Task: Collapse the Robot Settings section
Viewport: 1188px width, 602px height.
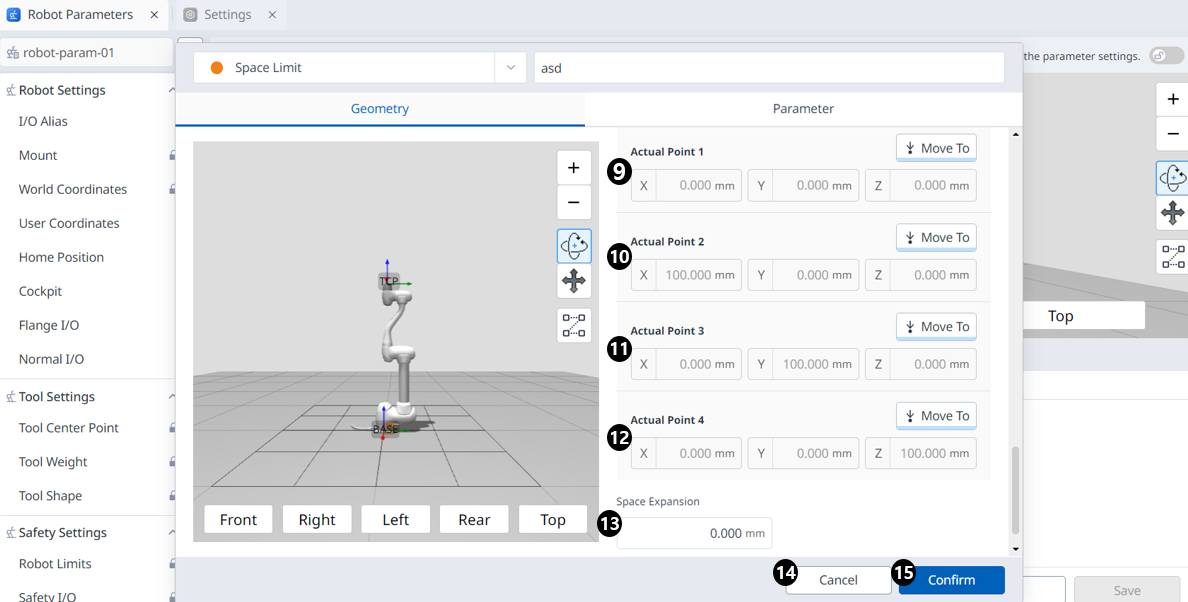Action: click(171, 90)
